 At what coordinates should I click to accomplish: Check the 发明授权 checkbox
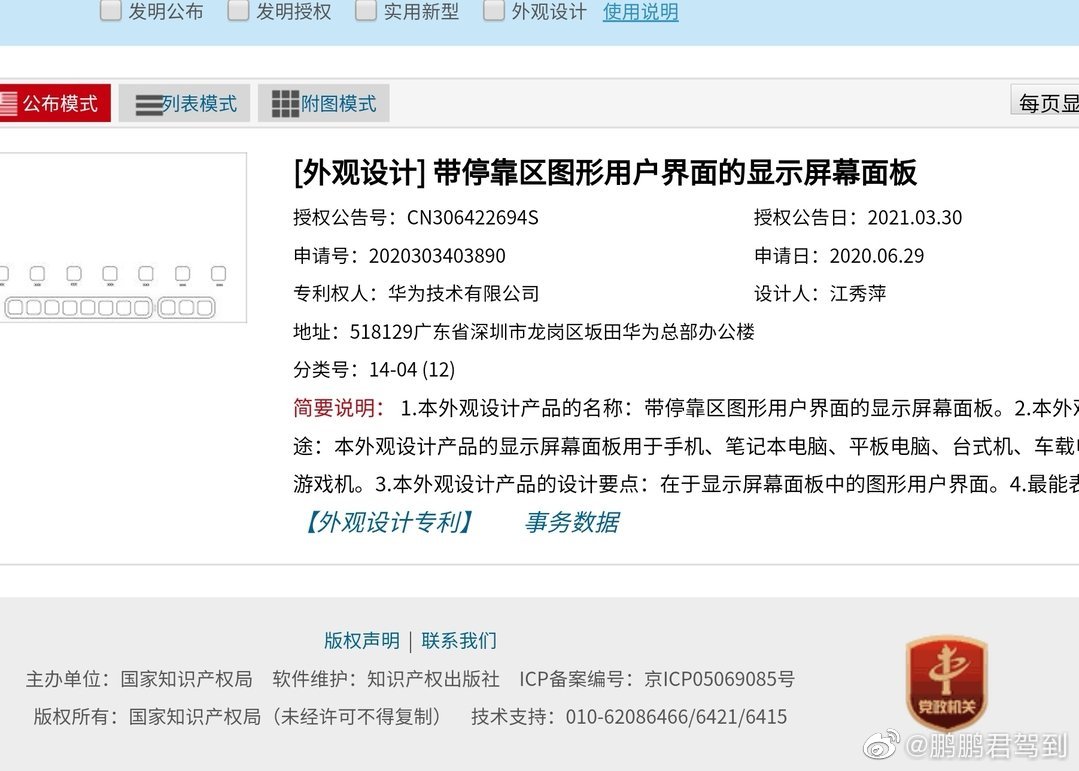pyautogui.click(x=238, y=11)
